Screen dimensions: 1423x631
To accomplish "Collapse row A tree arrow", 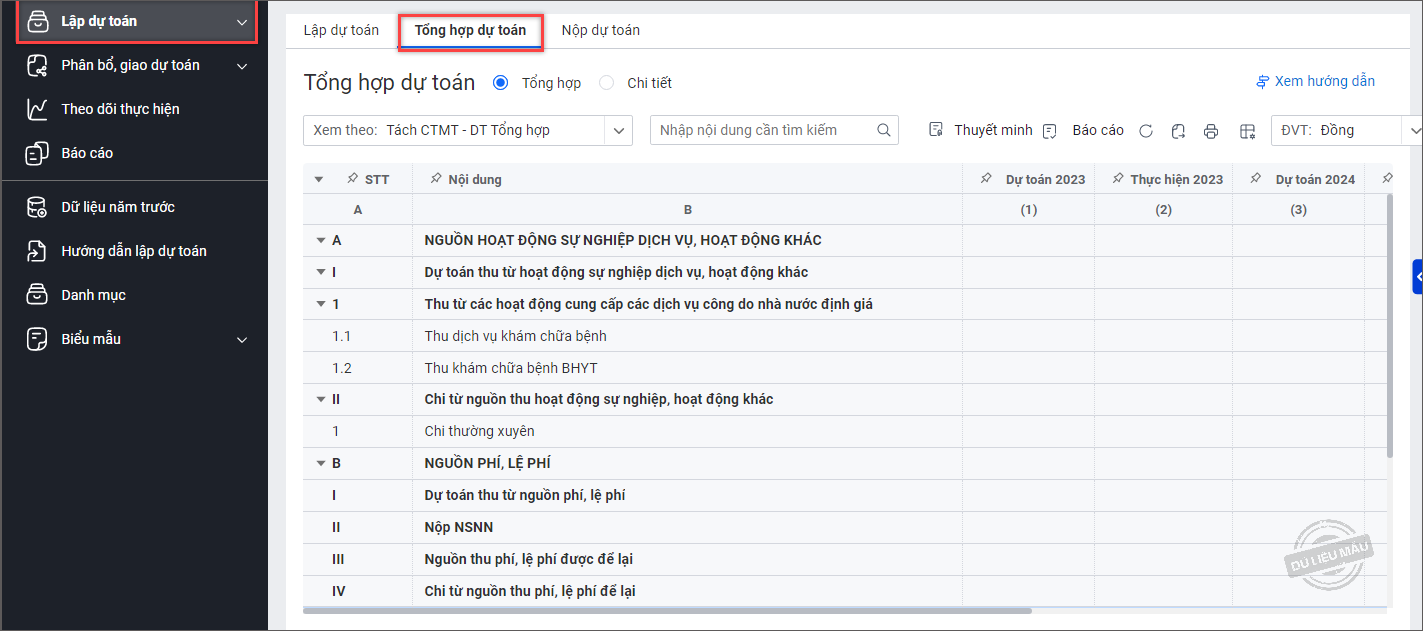I will click(x=321, y=241).
